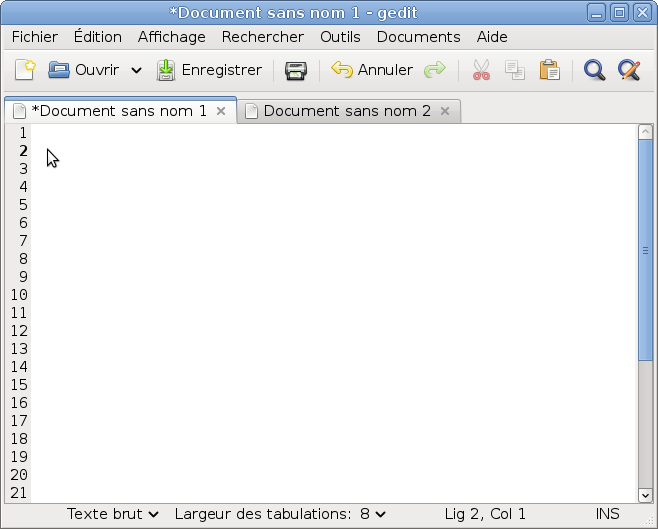The height and width of the screenshot is (529, 658).
Task: Switch to Document sans nom 2 tab
Action: click(x=347, y=111)
